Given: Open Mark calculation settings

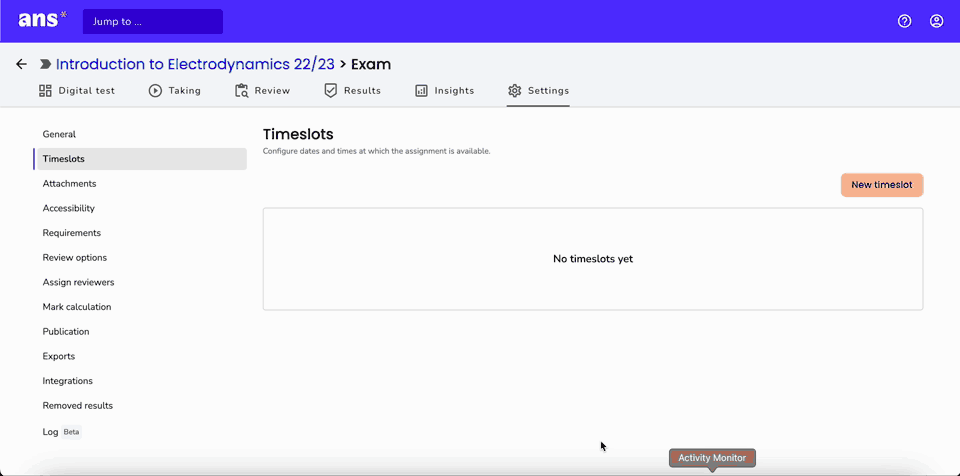Looking at the screenshot, I should [77, 307].
